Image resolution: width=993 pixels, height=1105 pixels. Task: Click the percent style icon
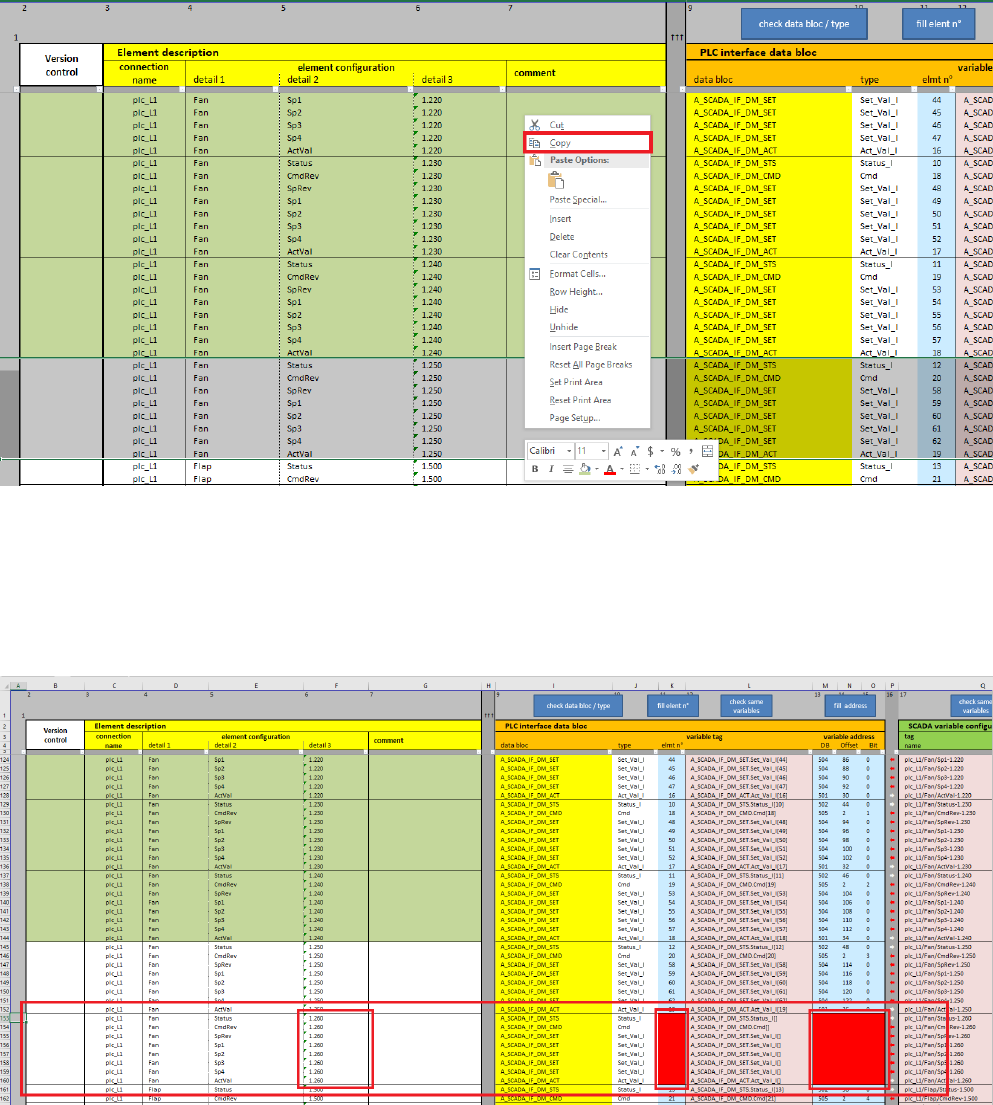(x=675, y=451)
